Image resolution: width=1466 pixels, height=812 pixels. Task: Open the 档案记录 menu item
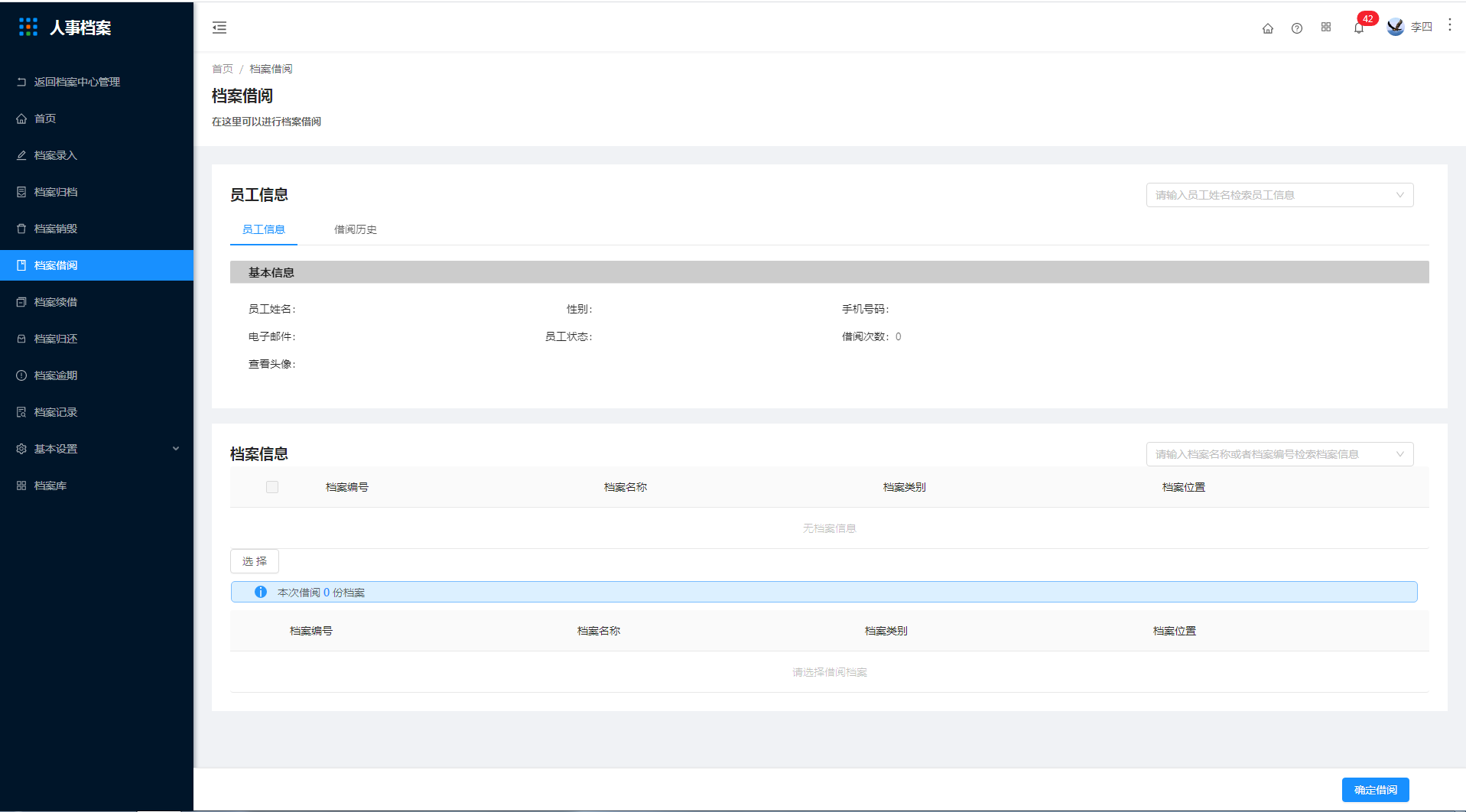(96, 412)
